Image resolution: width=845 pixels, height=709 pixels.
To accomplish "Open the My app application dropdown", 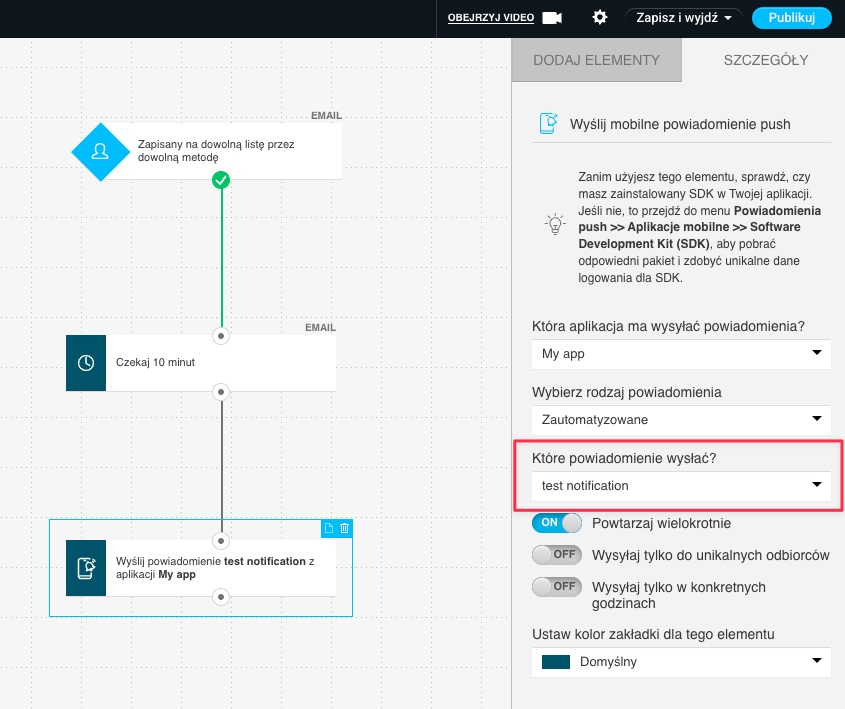I will [x=681, y=353].
